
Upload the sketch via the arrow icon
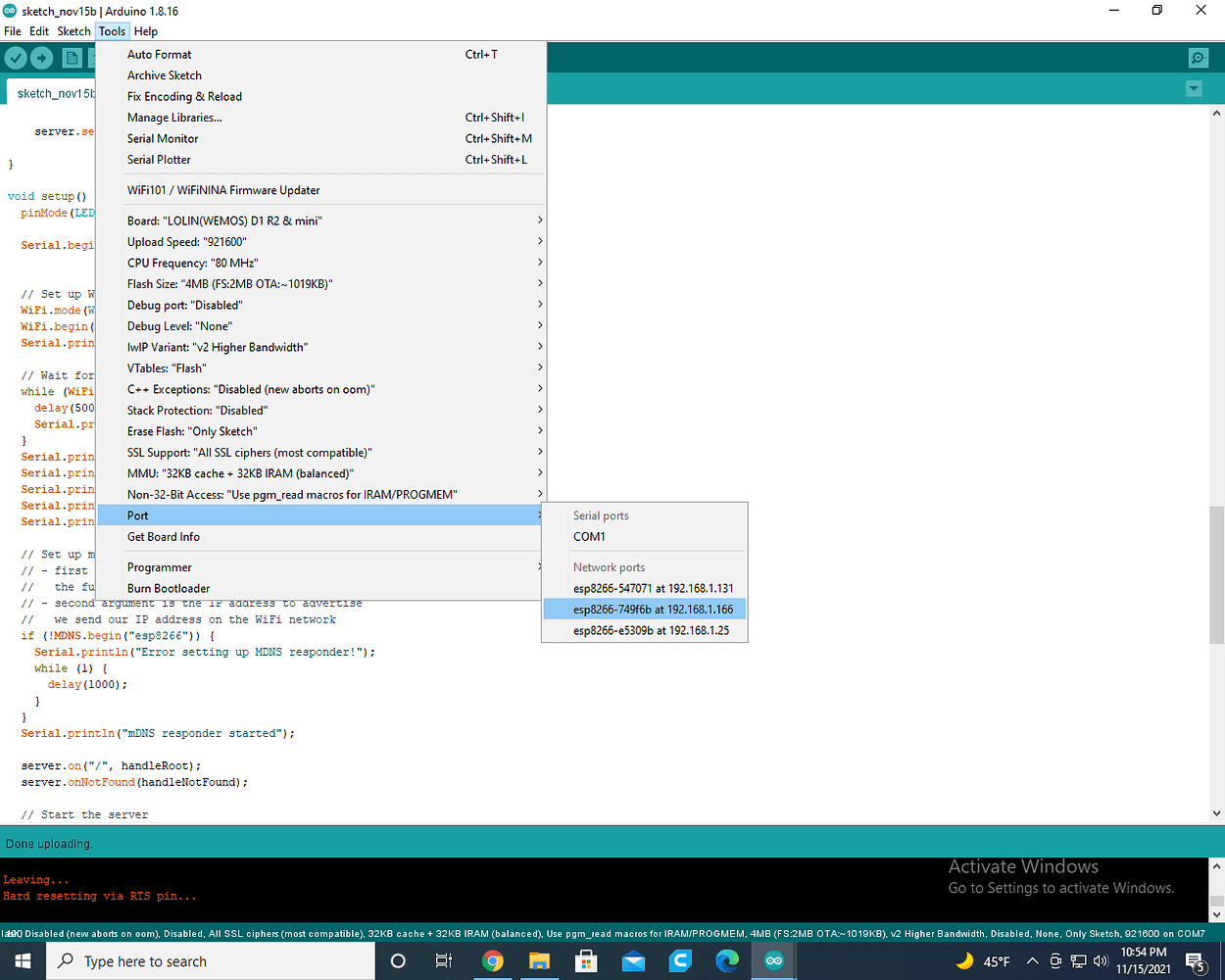pyautogui.click(x=41, y=58)
